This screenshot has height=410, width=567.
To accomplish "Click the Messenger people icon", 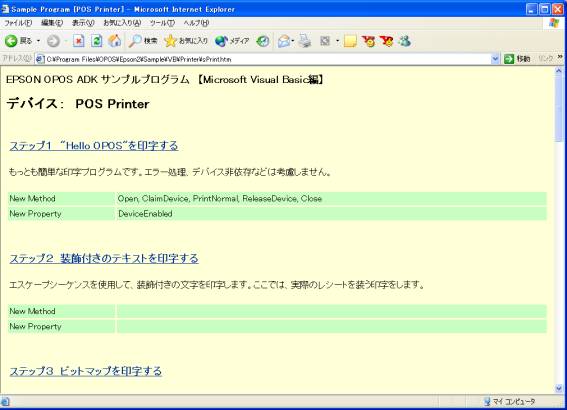I will click(404, 41).
